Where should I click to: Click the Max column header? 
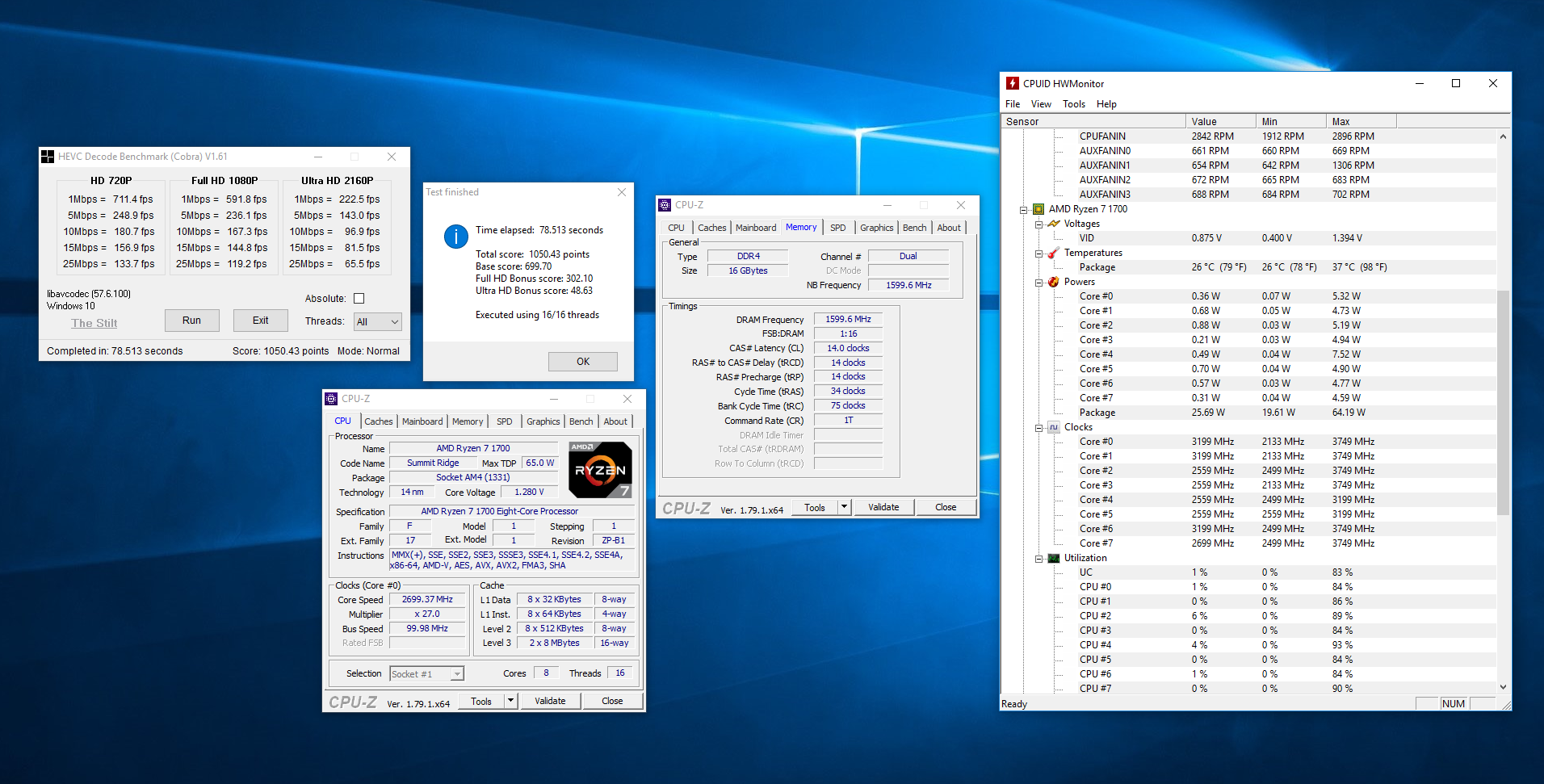pos(1361,121)
